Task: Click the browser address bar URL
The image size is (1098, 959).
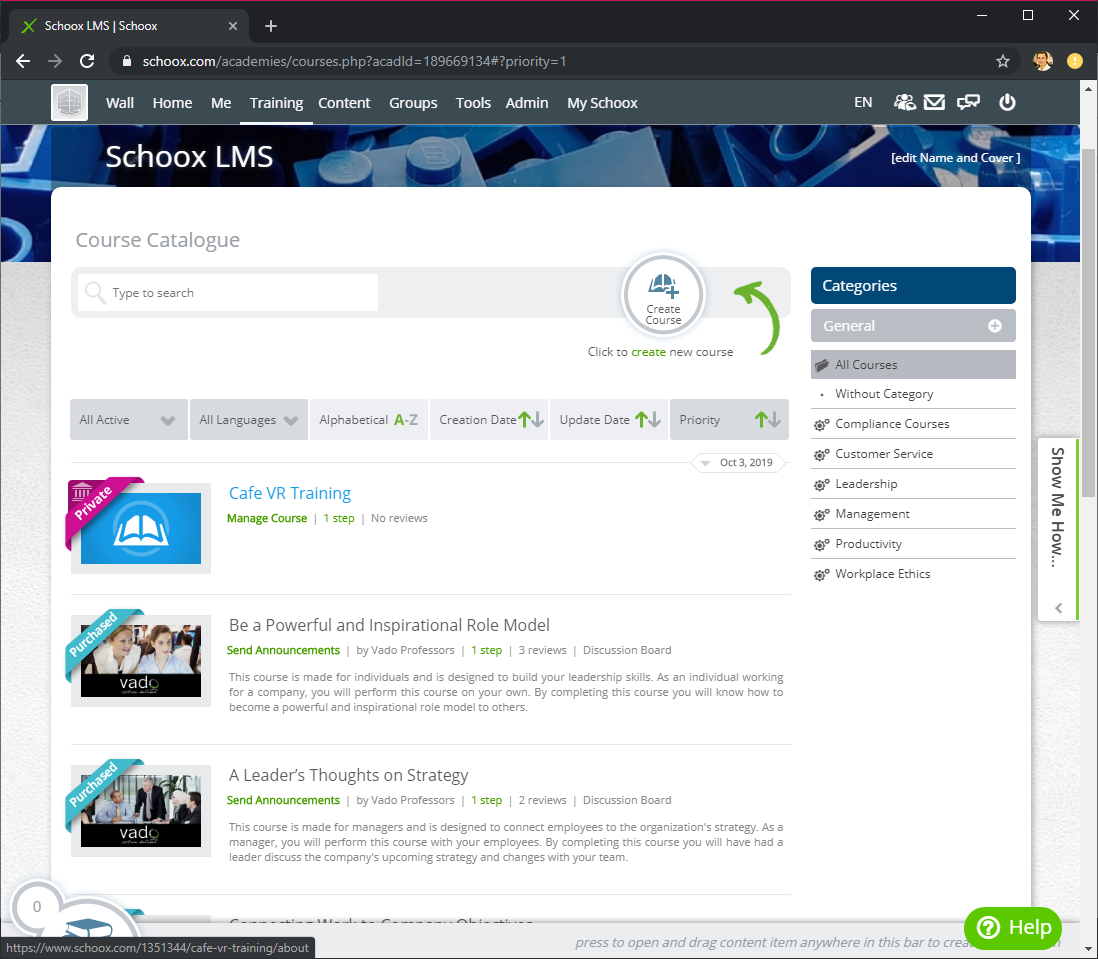Action: click(354, 62)
